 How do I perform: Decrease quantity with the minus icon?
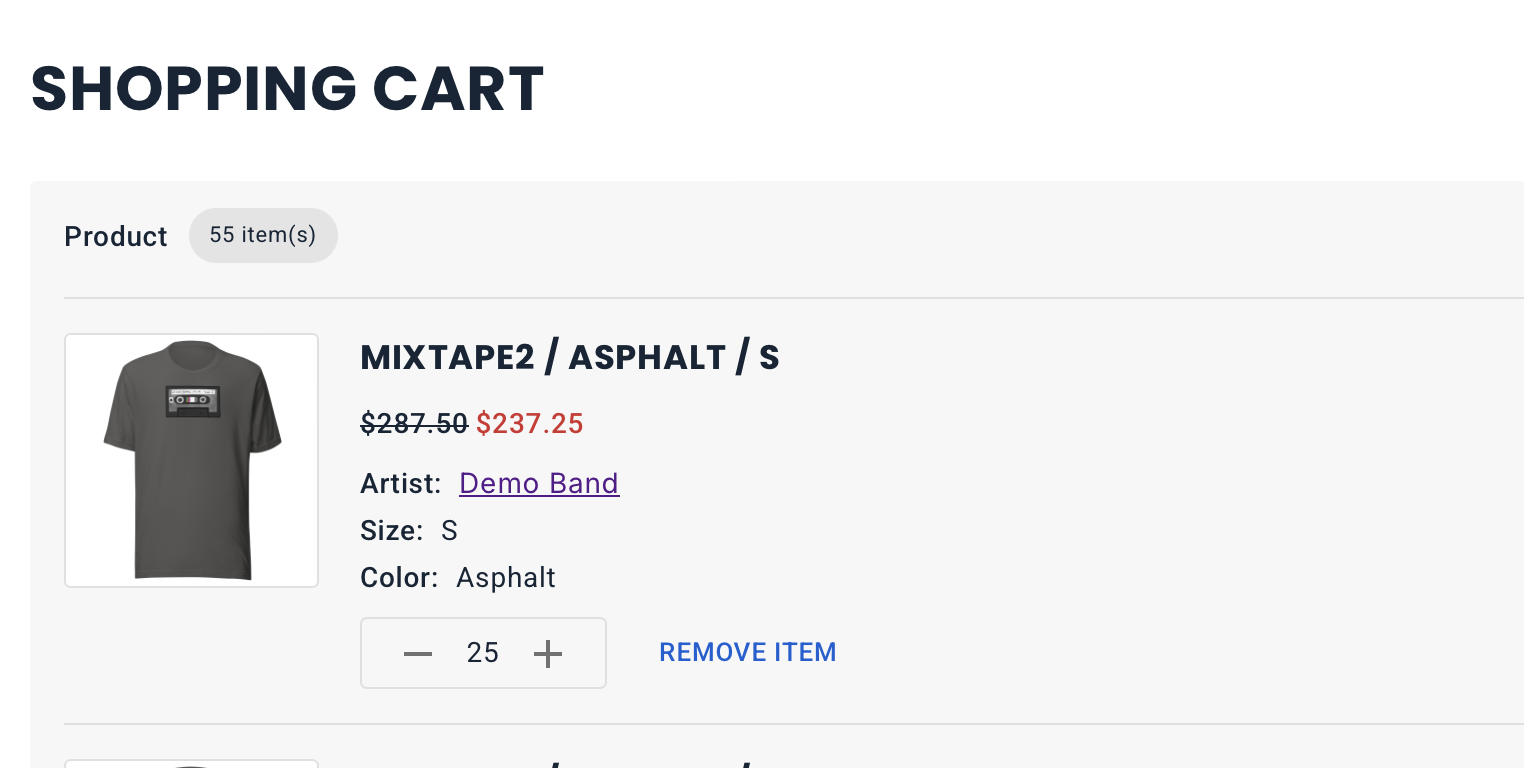click(x=418, y=654)
